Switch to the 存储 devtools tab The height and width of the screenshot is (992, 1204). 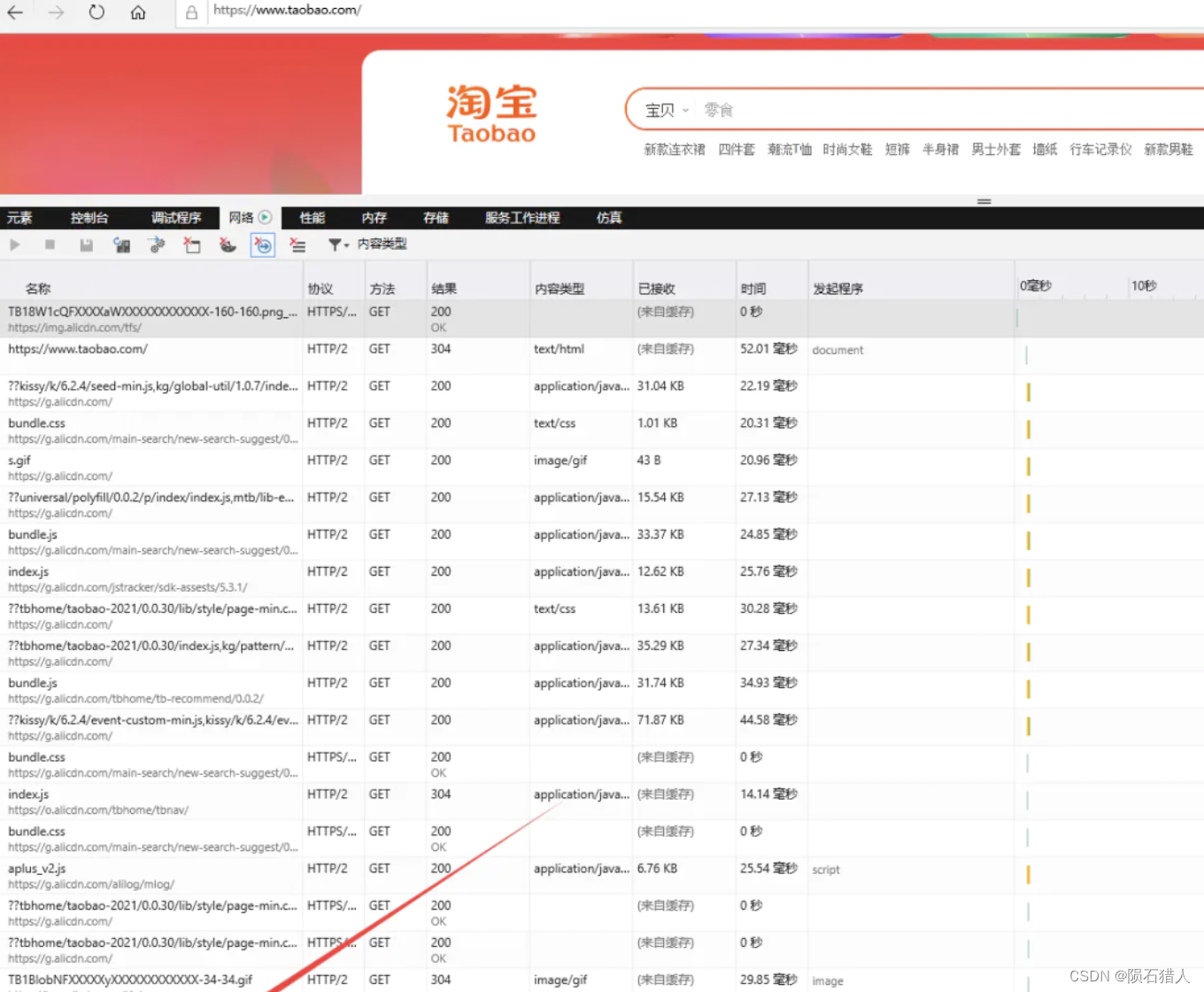point(436,218)
